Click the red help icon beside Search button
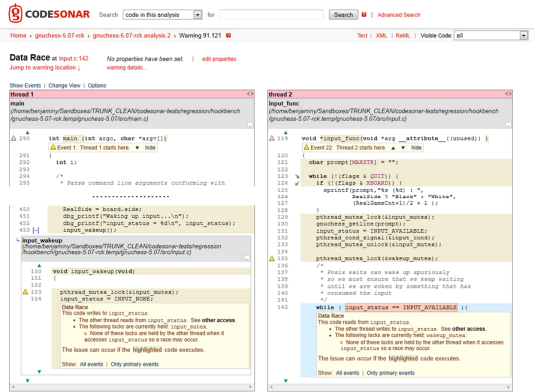Screen dimensions: 534x392 (364, 15)
